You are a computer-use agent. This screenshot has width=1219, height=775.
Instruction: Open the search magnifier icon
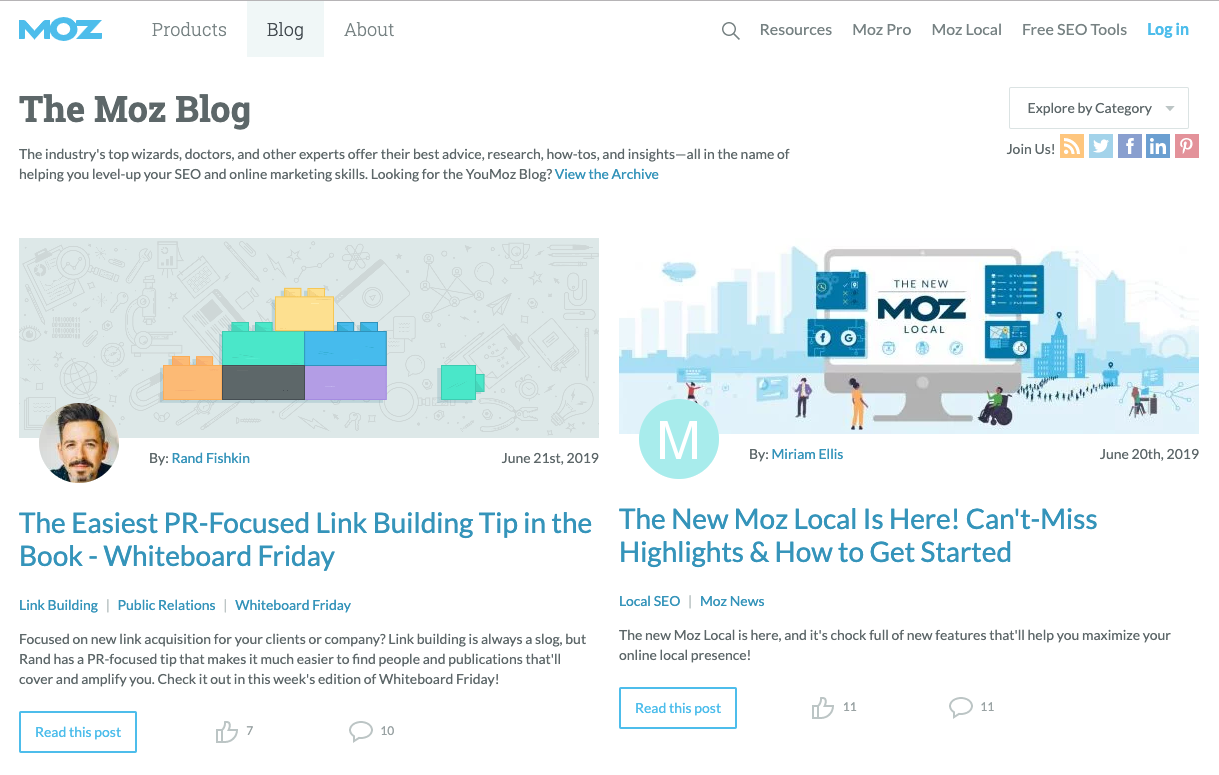730,30
